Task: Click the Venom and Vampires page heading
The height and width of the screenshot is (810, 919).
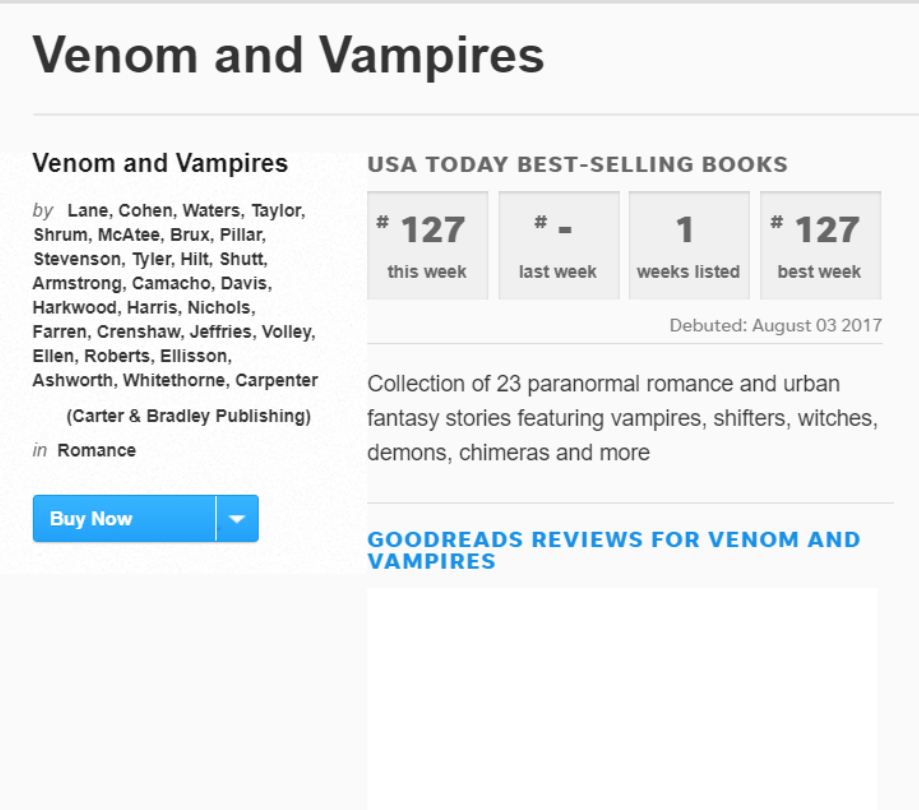Action: tap(289, 56)
